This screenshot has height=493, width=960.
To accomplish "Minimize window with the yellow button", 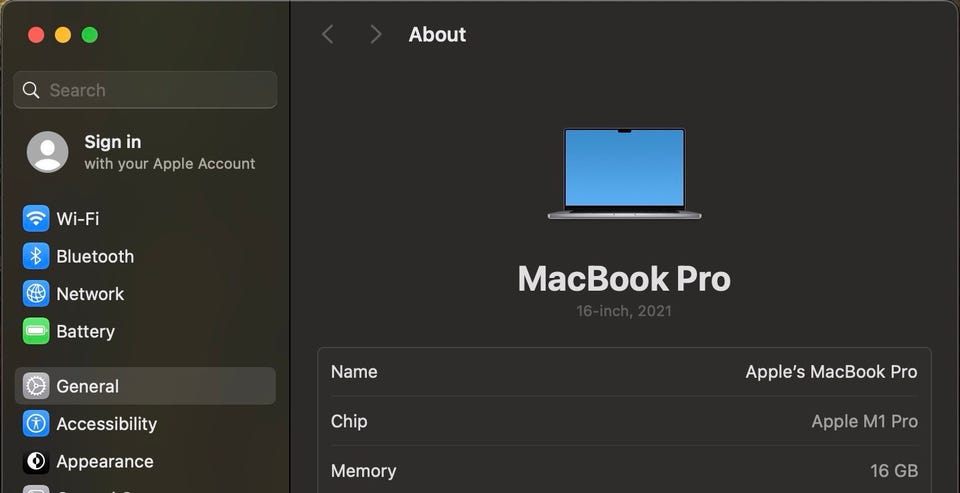I will (x=63, y=35).
